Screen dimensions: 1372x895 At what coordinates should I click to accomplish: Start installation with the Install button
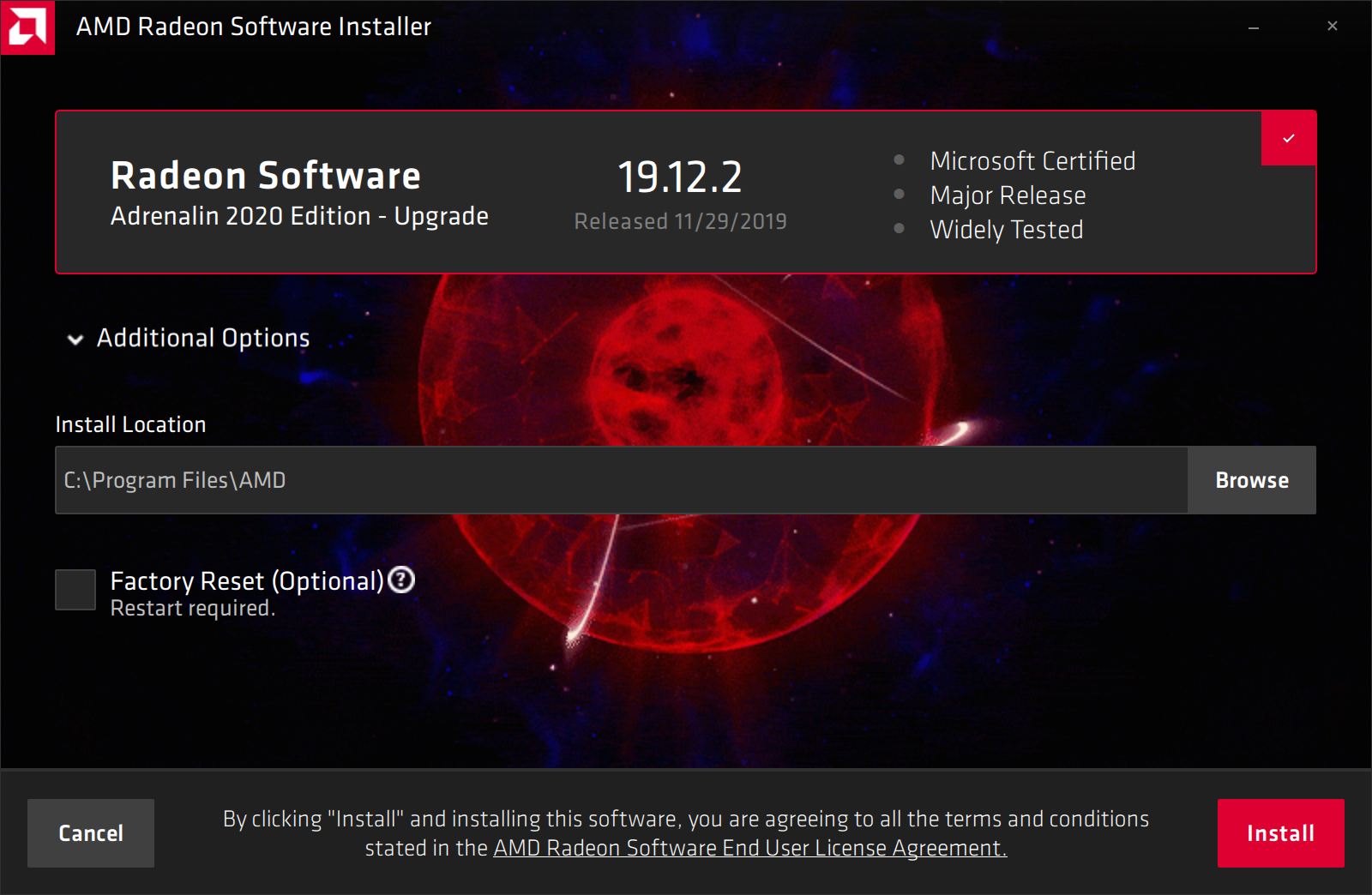click(x=1280, y=833)
